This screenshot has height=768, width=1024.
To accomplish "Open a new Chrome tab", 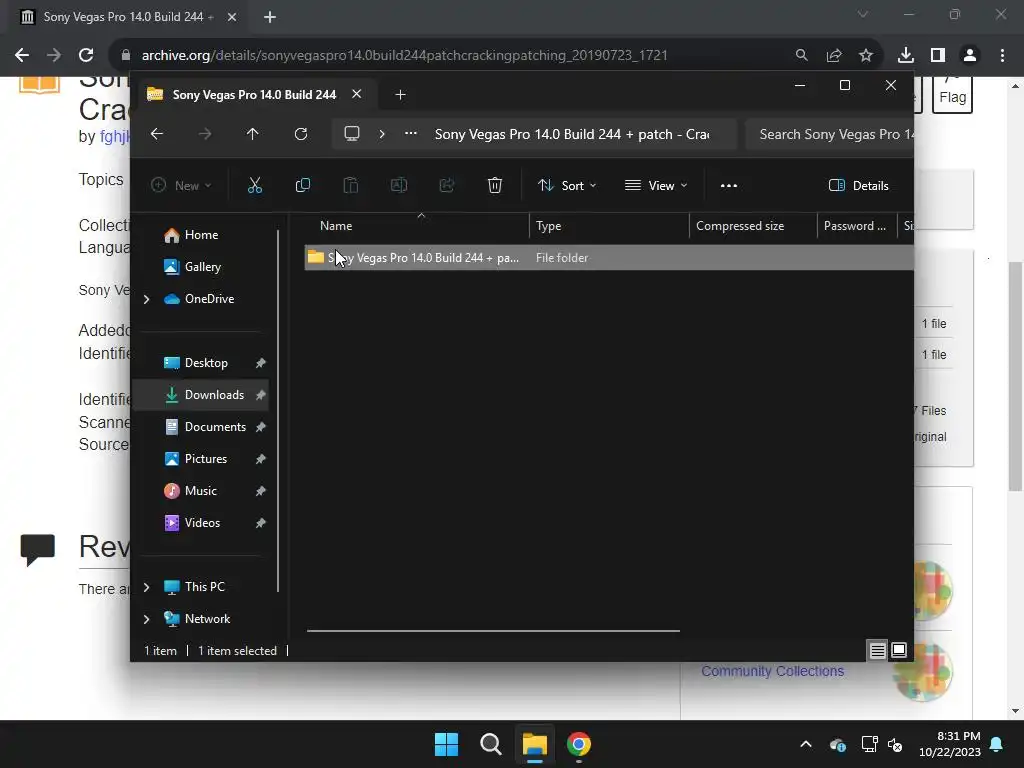I will pos(270,17).
